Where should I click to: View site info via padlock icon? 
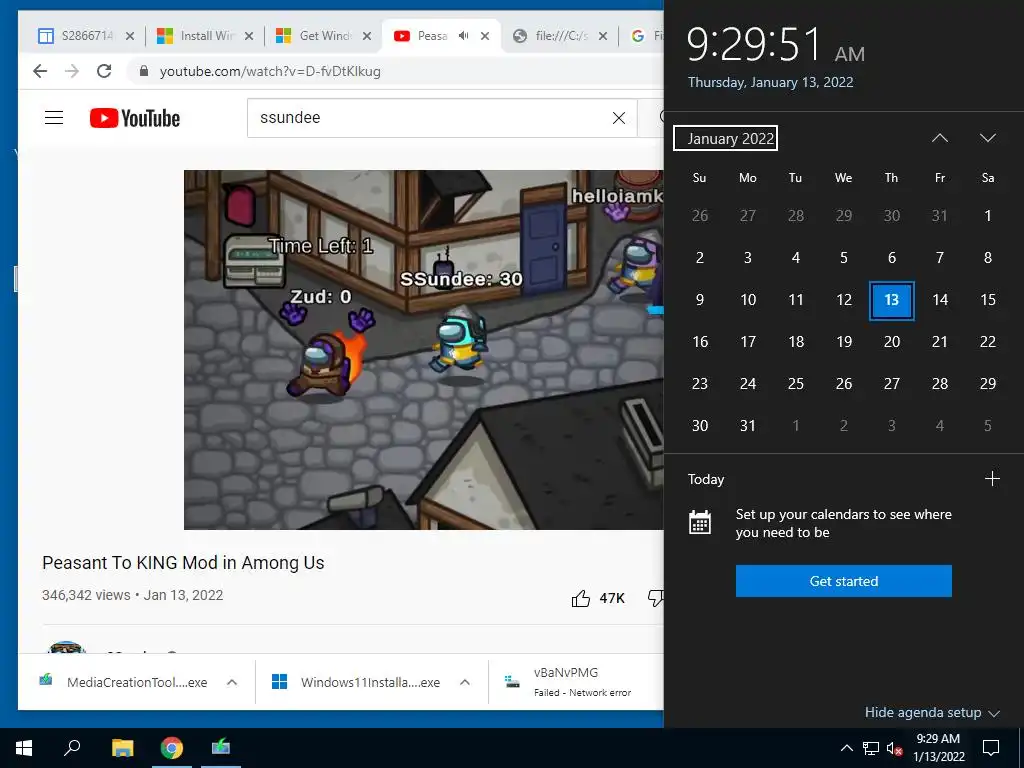(x=144, y=71)
